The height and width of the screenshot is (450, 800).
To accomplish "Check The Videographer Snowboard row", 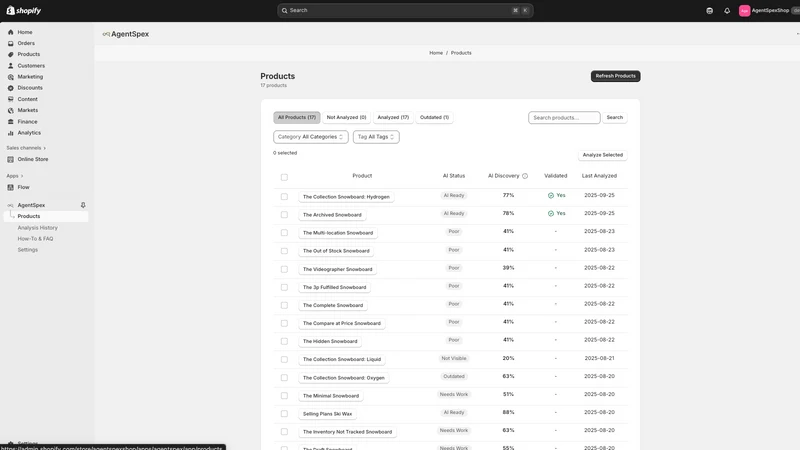I will pyautogui.click(x=284, y=269).
